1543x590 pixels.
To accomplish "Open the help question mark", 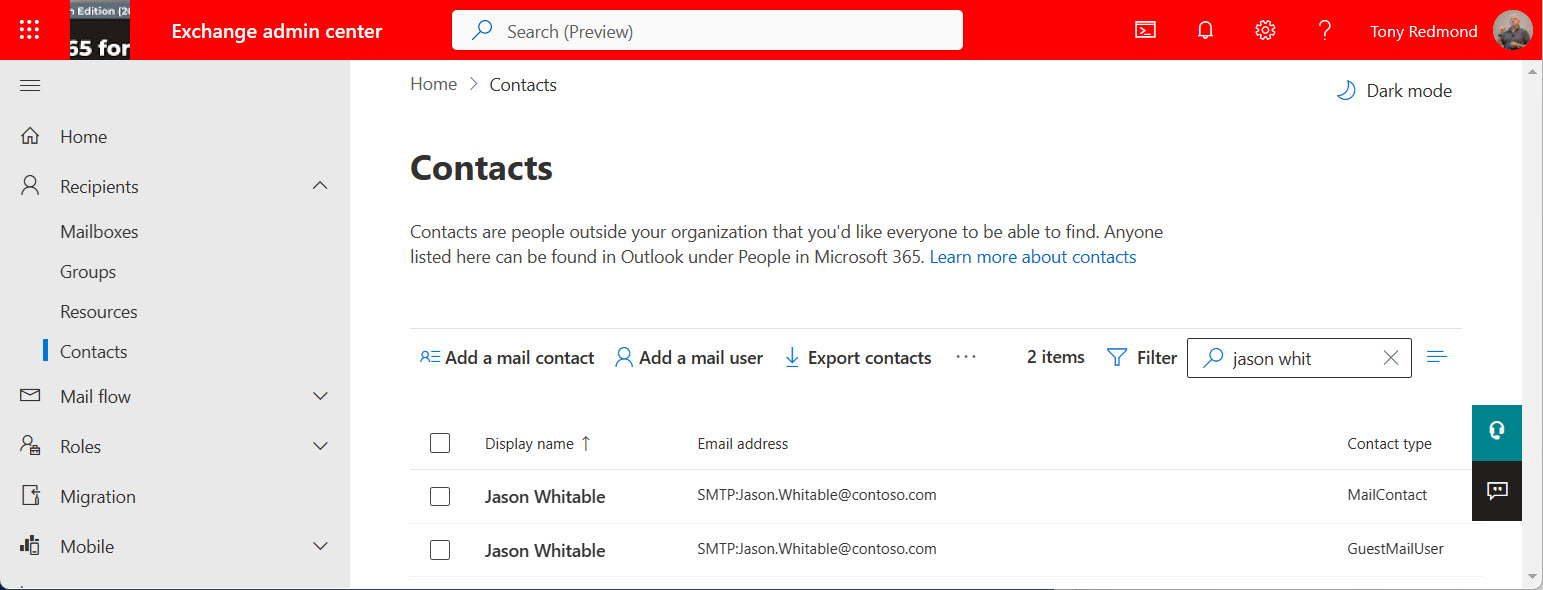I will click(x=1324, y=30).
